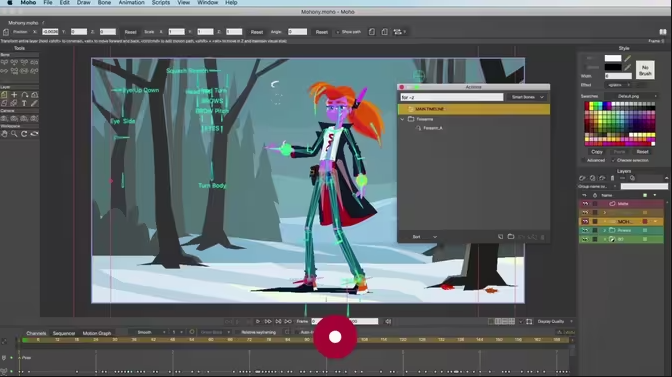This screenshot has height=377, width=672.
Task: Select the Zoom Camera tool
Action: click(x=14, y=118)
